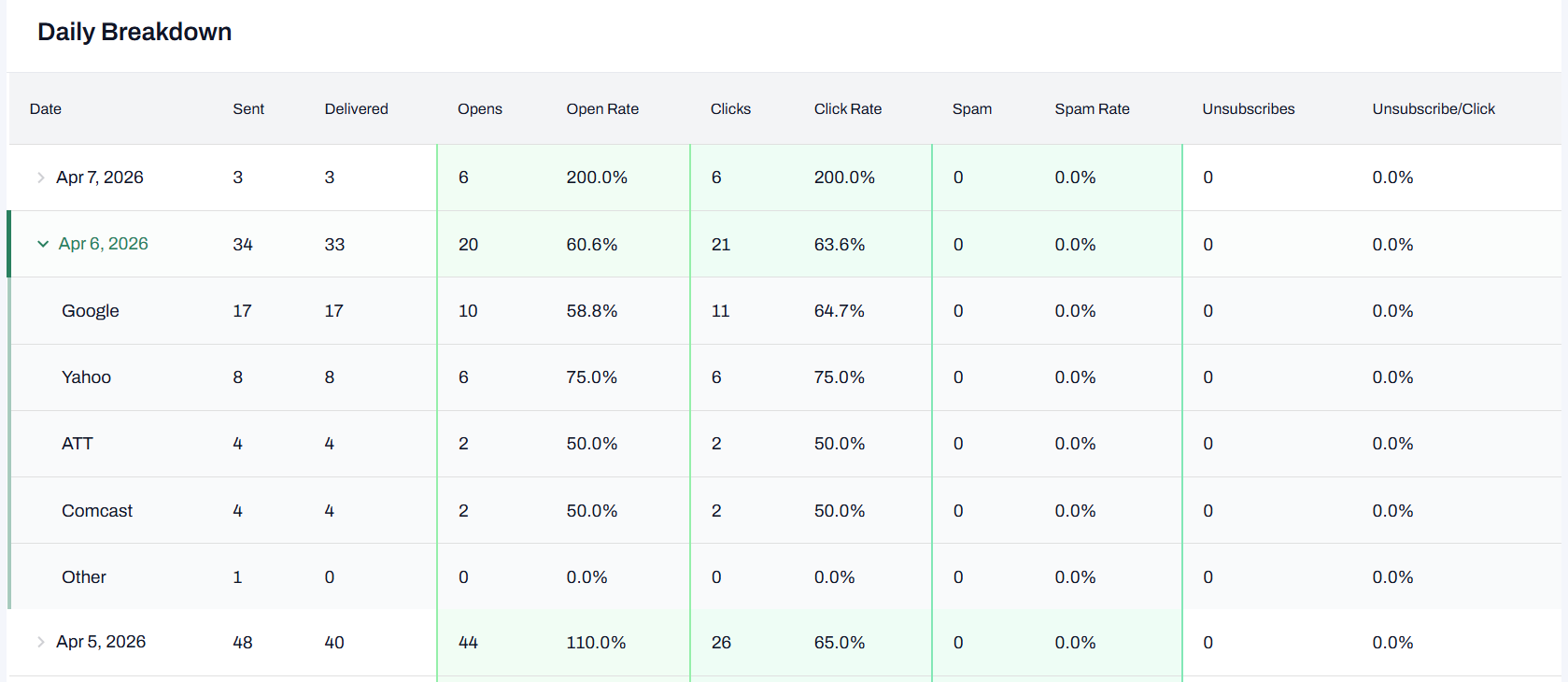Click the Date column header
The height and width of the screenshot is (682, 1568).
pos(46,109)
